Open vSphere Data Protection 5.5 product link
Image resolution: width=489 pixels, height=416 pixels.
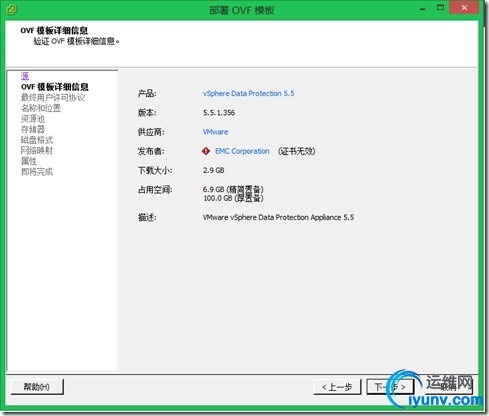(x=249, y=94)
